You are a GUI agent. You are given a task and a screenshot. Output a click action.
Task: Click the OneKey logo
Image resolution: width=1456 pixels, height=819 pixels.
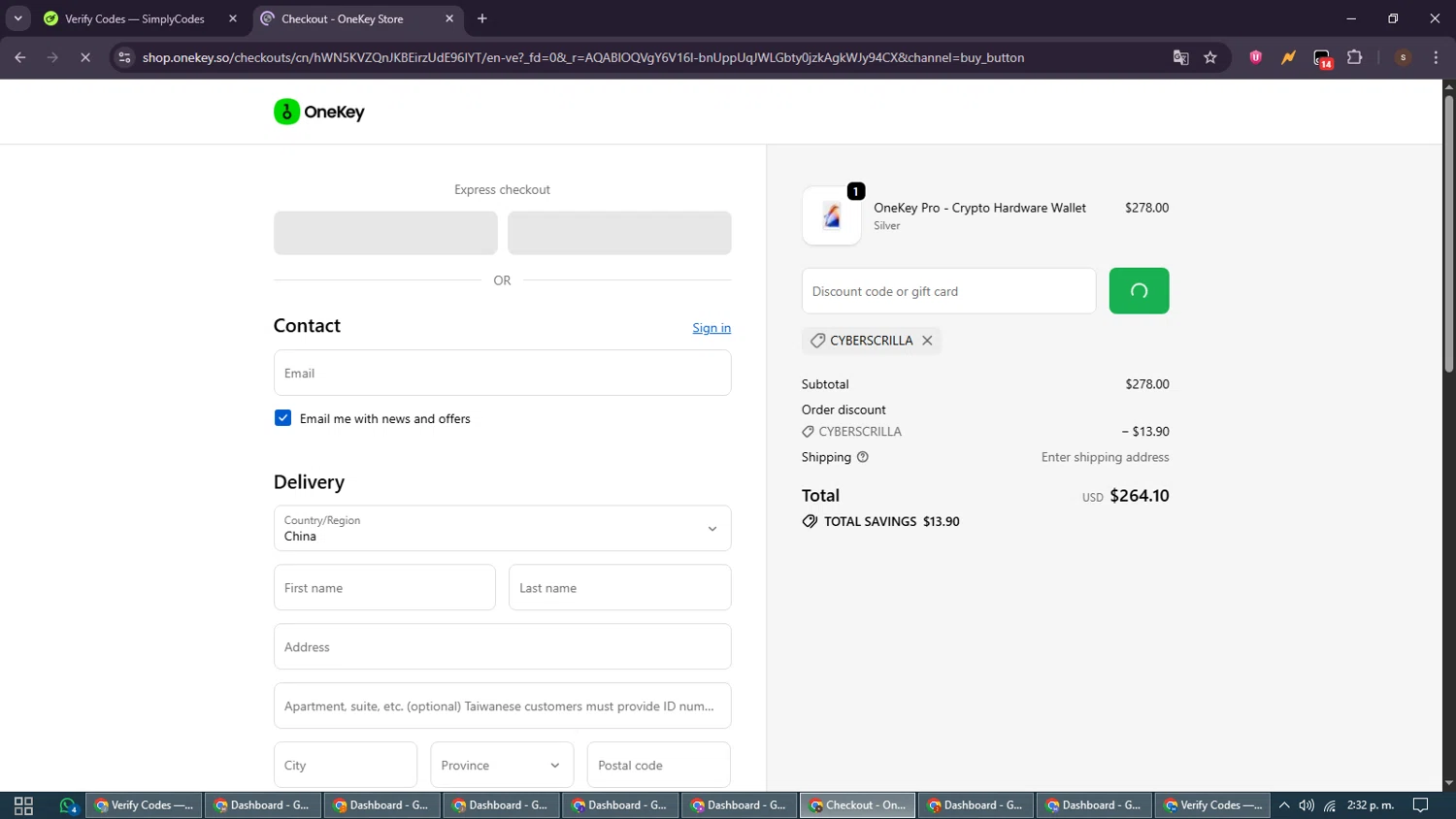[x=319, y=112]
